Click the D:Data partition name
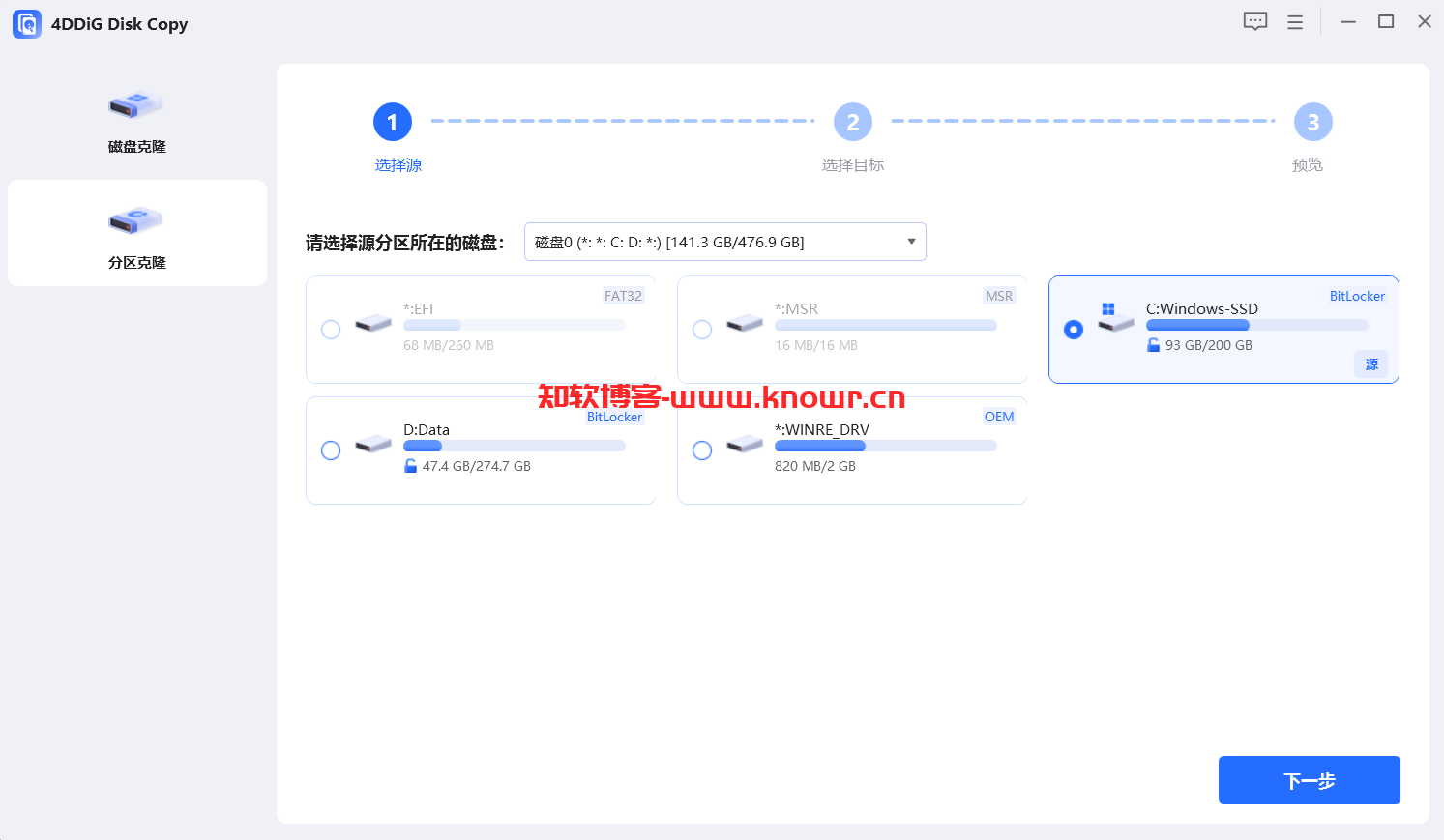The image size is (1444, 840). (427, 430)
